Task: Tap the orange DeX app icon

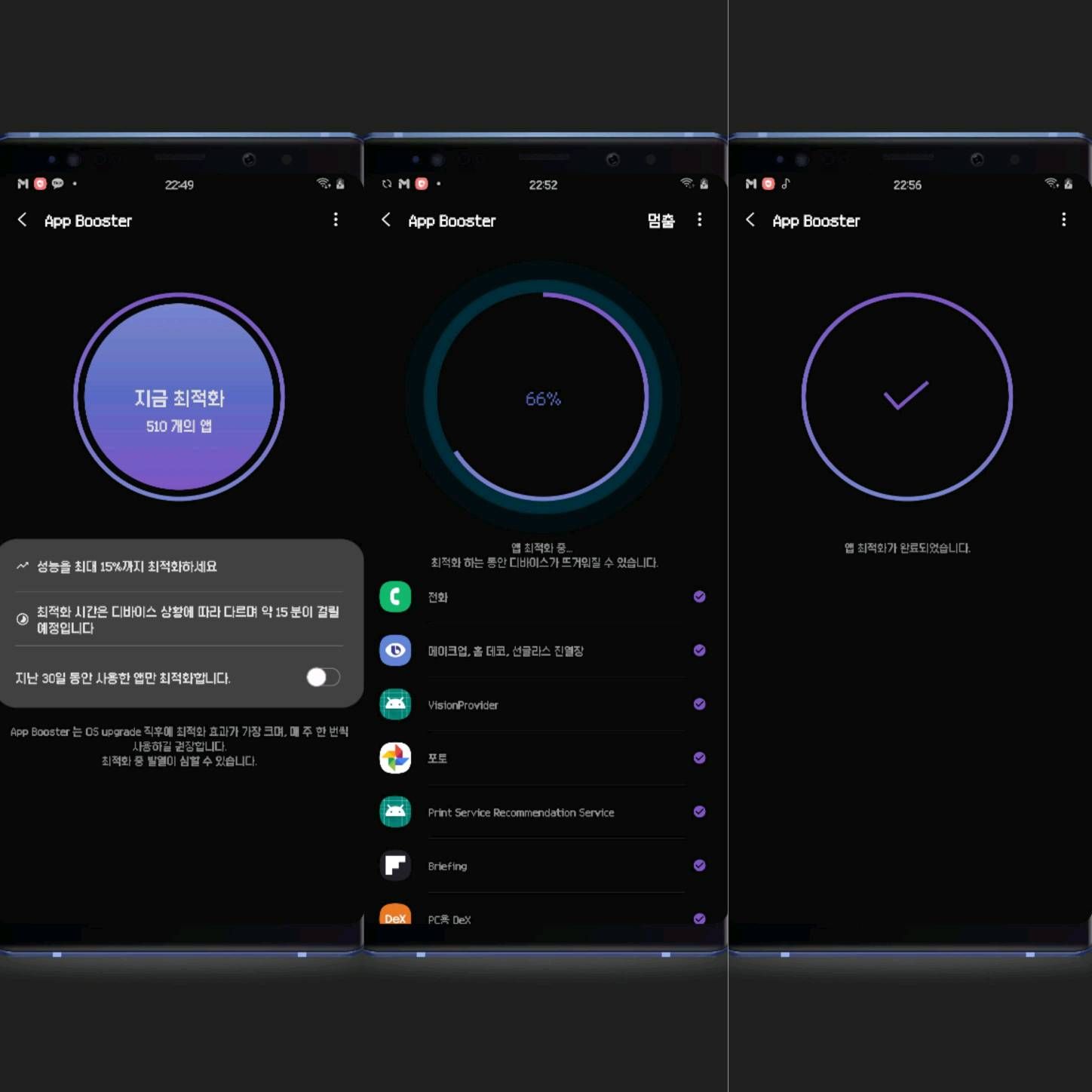Action: [x=395, y=916]
